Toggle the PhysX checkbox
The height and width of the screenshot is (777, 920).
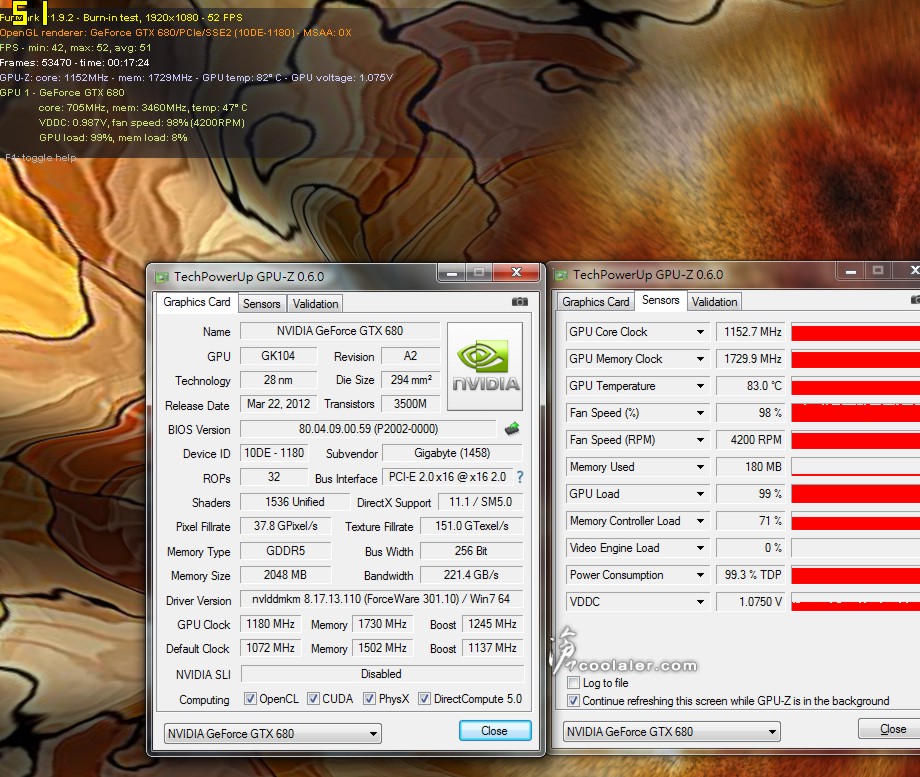coord(369,699)
